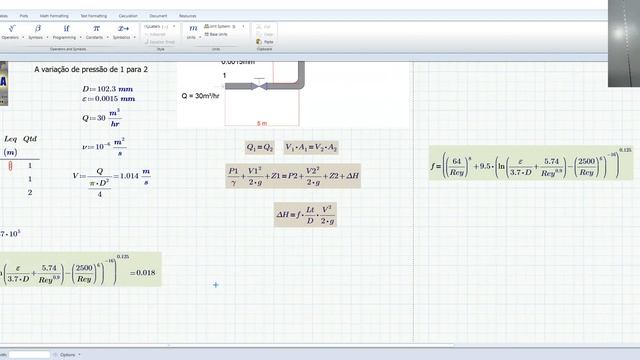Screen dimensions: 640x360
Task: Expand the Constants dropdown arrow
Action: (x=107, y=38)
